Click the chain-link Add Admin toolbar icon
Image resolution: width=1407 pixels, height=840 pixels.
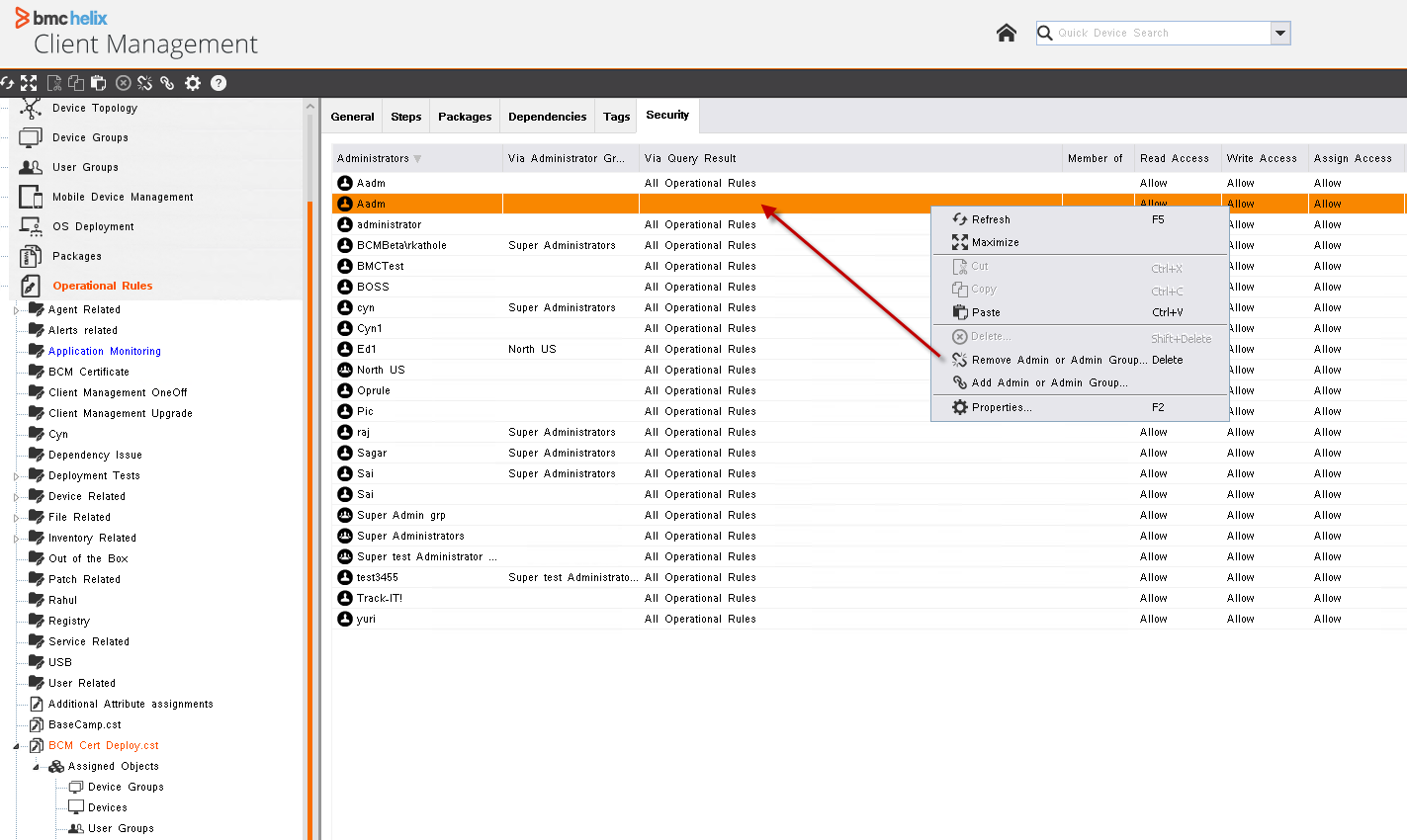[x=167, y=83]
